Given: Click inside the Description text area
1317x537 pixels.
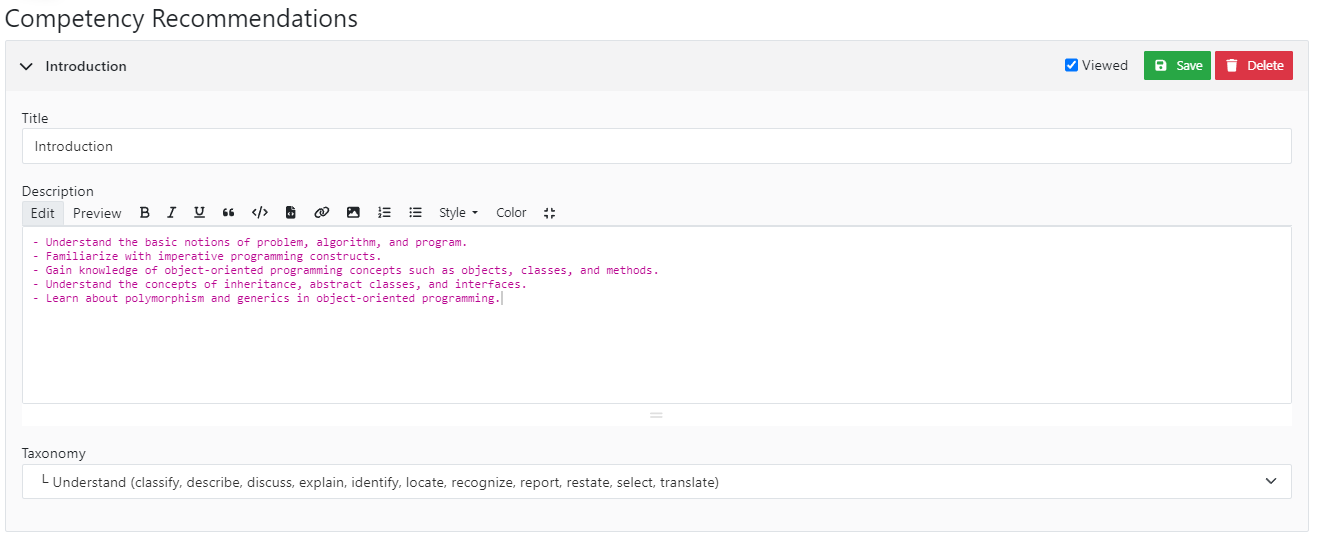Looking at the screenshot, I should [x=657, y=315].
